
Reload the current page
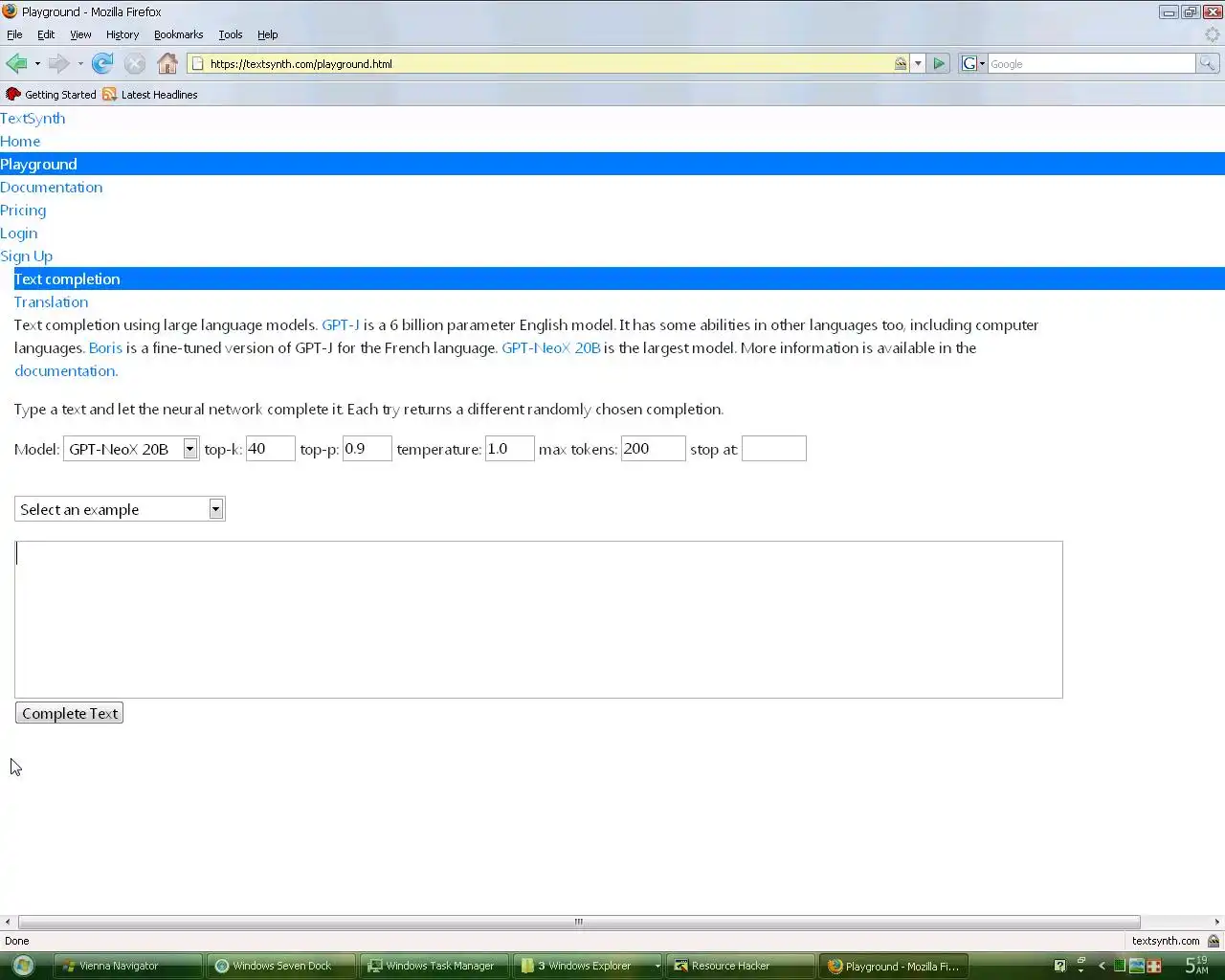[x=102, y=64]
